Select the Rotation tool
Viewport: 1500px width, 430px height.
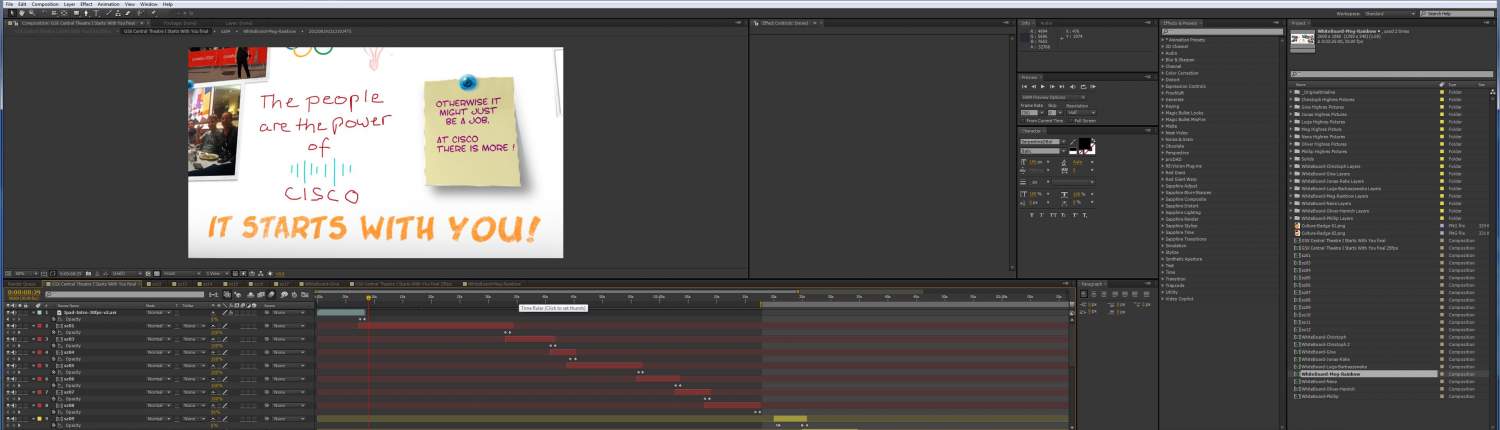[x=43, y=13]
